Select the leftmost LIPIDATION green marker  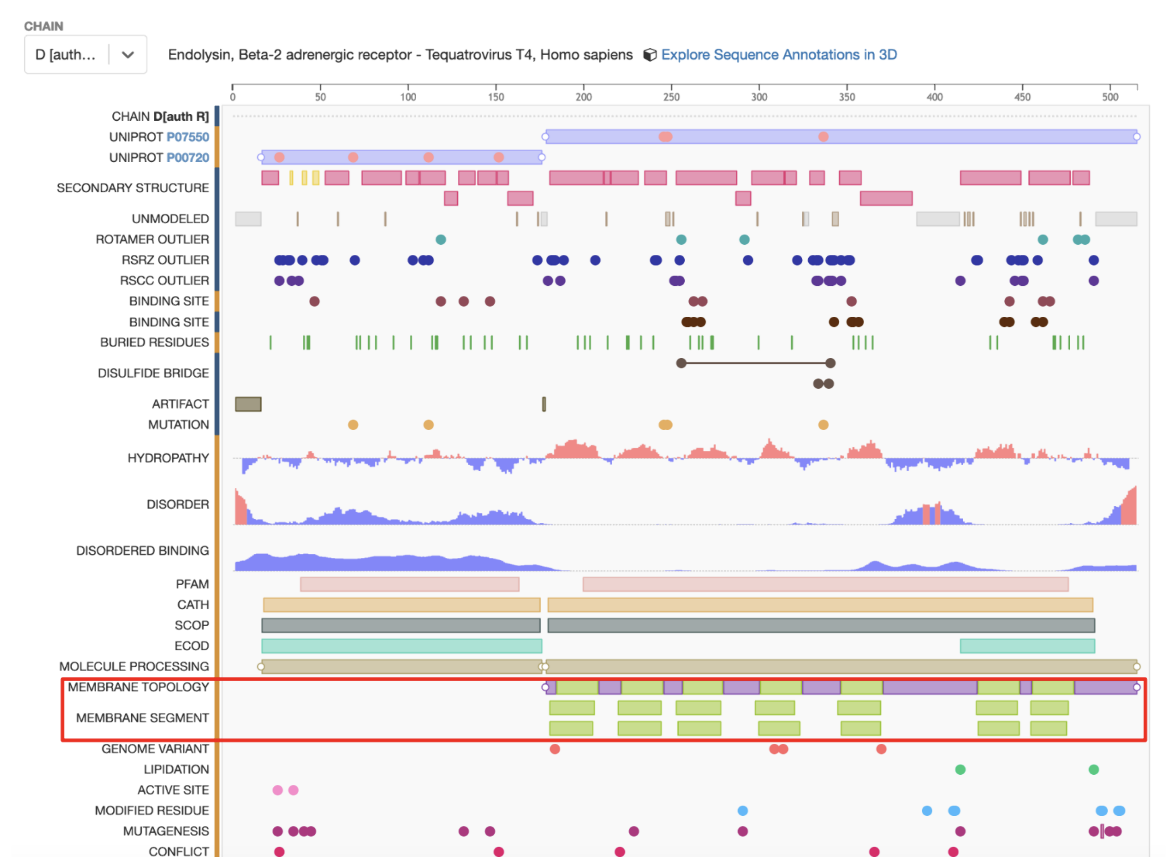tap(960, 770)
